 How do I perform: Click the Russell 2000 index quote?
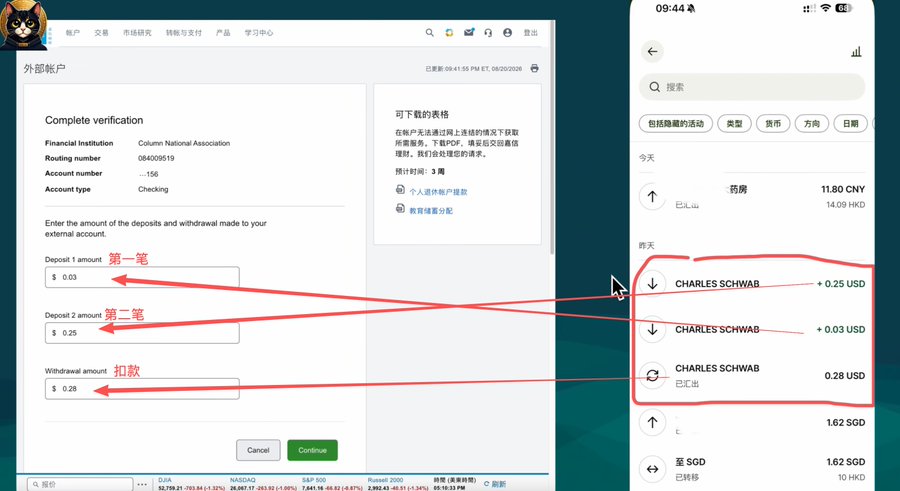[x=398, y=484]
